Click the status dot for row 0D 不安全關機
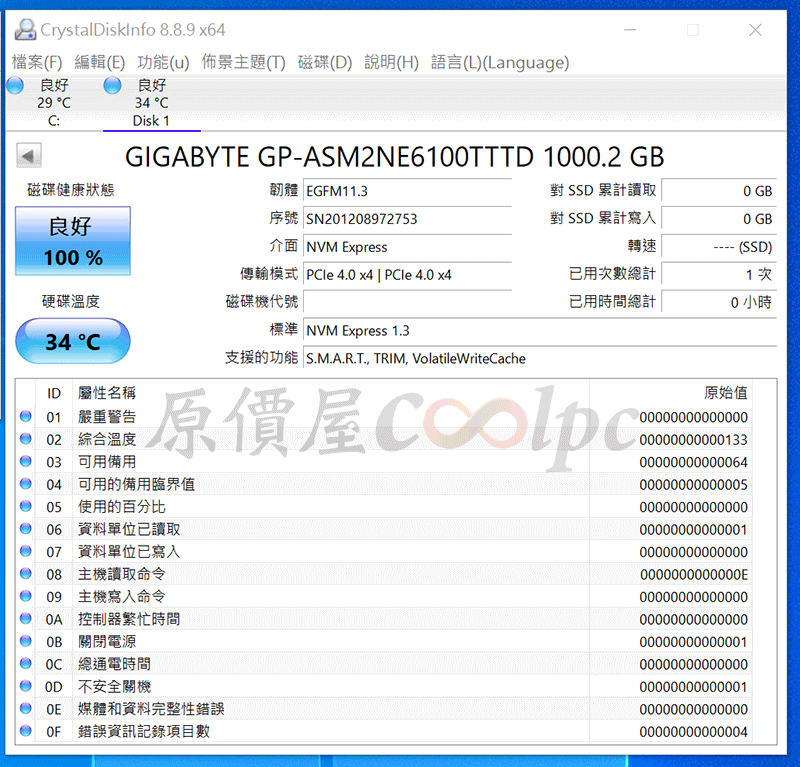Screen dimensions: 800x767 26,686
